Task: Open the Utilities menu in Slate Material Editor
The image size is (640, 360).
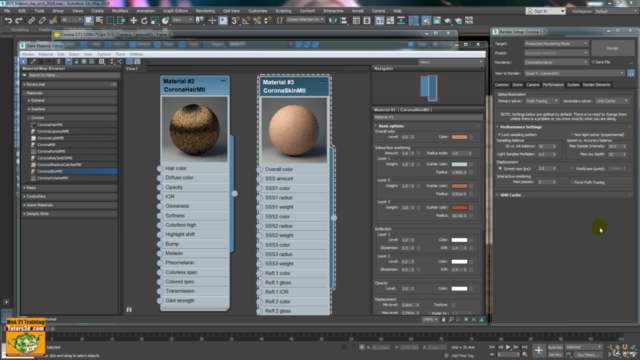Action: click(136, 54)
